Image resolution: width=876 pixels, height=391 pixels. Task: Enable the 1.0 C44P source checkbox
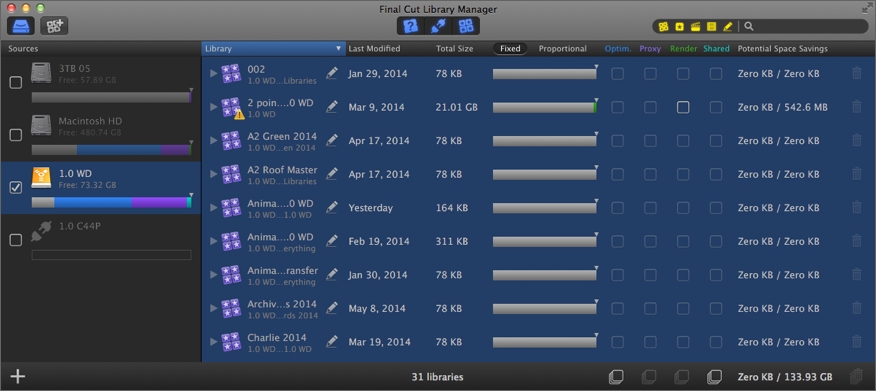click(16, 240)
